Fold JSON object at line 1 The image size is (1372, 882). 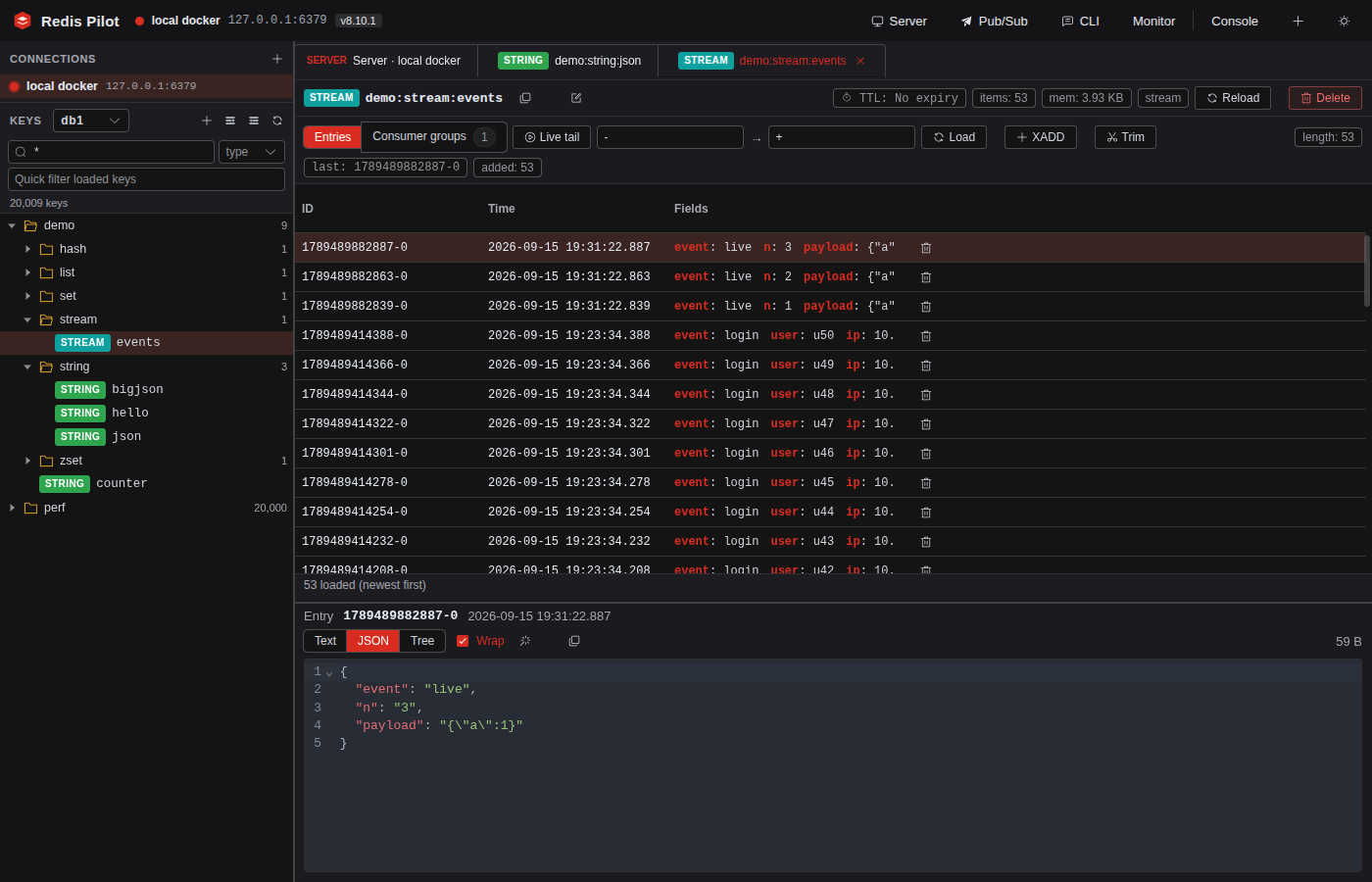(329, 673)
